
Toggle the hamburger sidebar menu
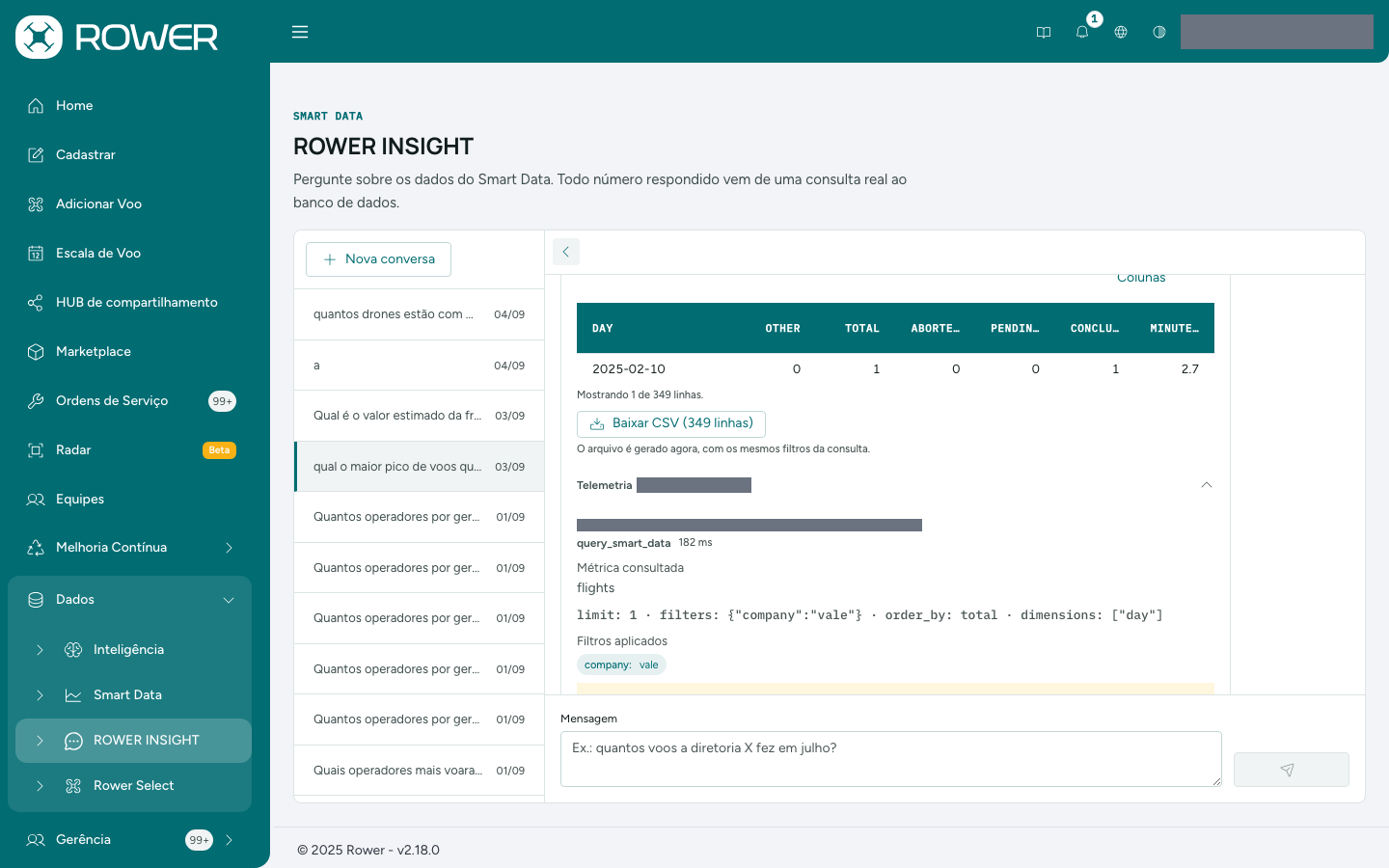(x=300, y=32)
